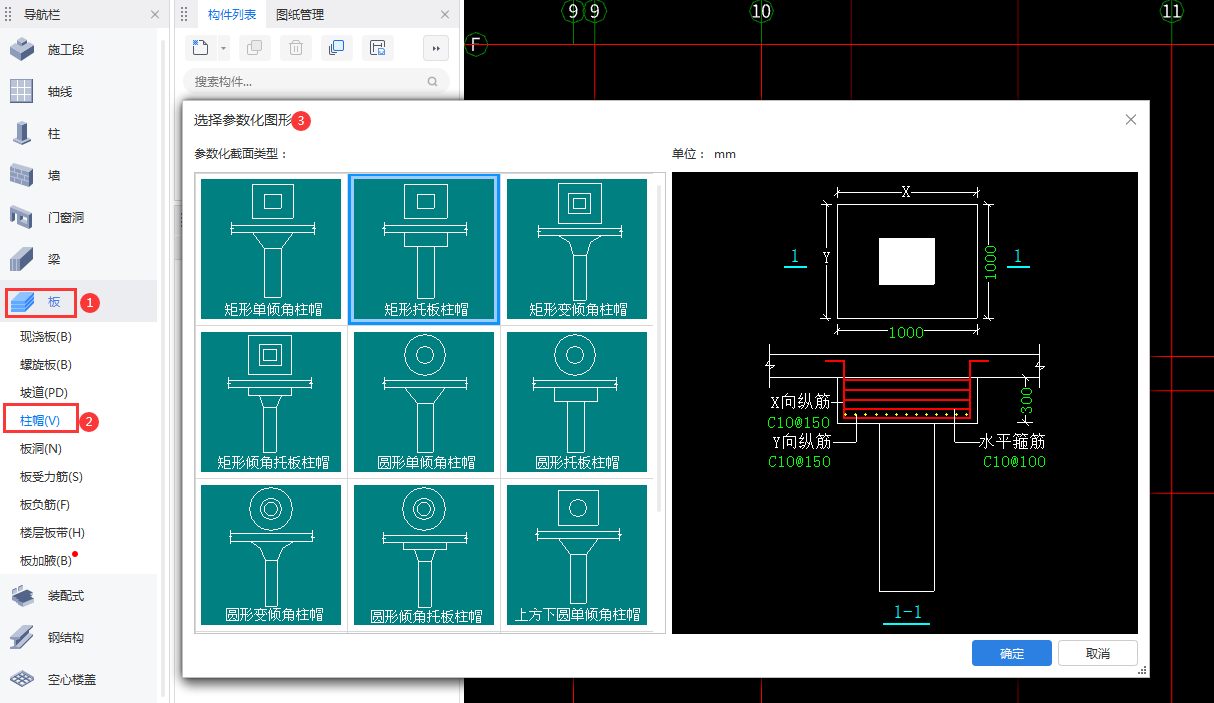
Task: Open the 空心楼盖 category icon
Action: [x=22, y=679]
